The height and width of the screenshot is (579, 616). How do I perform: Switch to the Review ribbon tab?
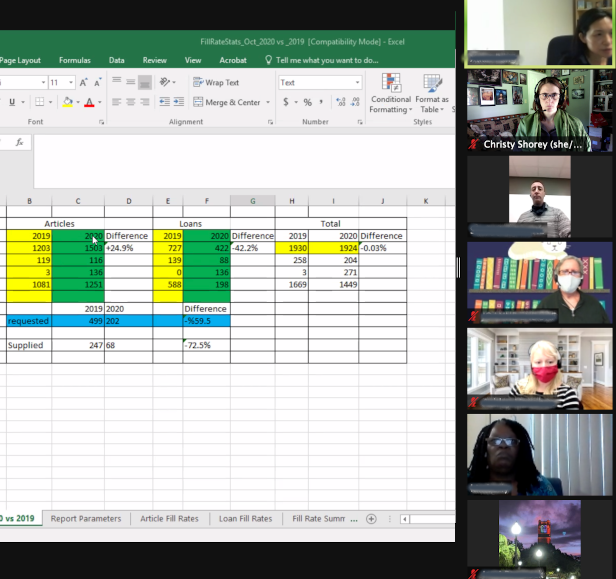[x=155, y=60]
